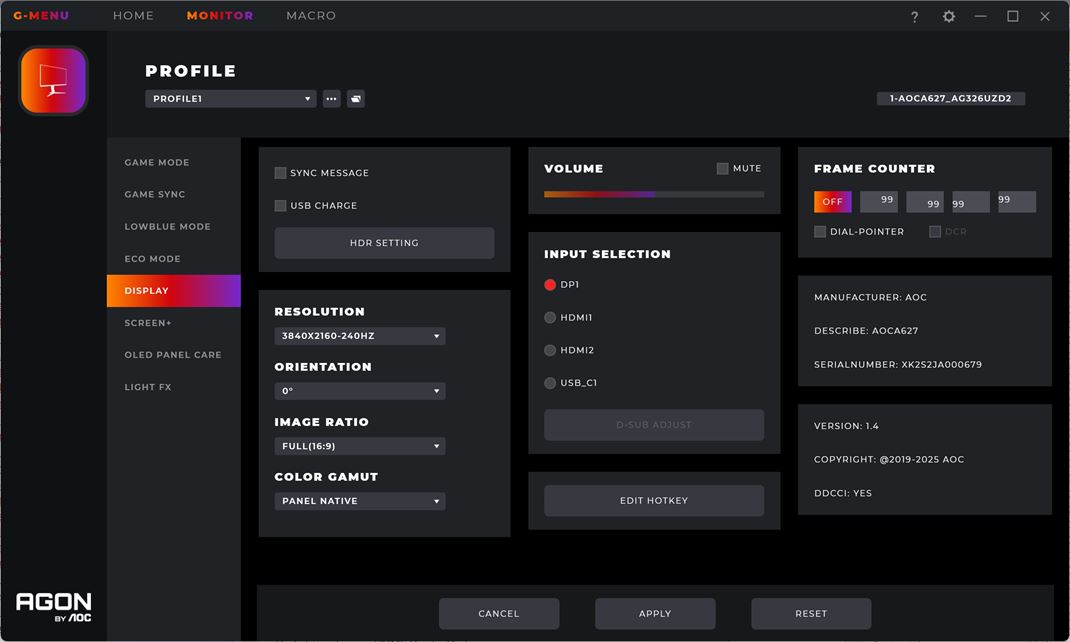Open the profile three-dots options button

[x=332, y=99]
